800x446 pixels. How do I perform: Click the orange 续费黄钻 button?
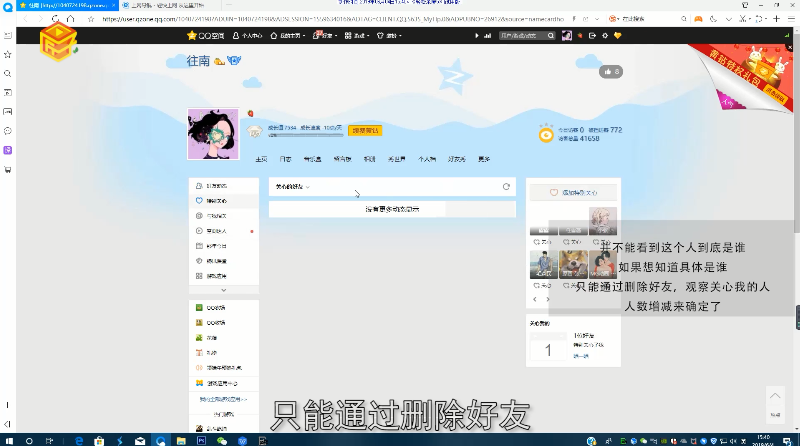pyautogui.click(x=364, y=131)
